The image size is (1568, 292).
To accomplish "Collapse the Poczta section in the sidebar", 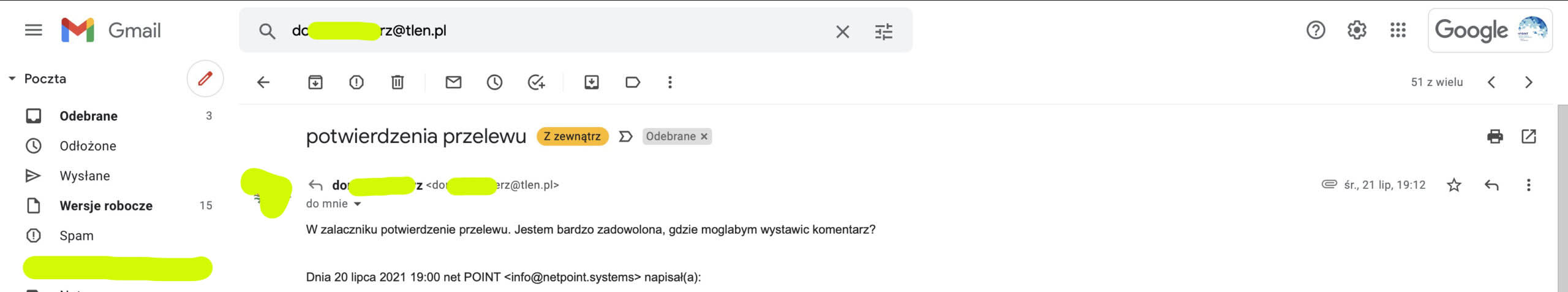I will click(12, 79).
